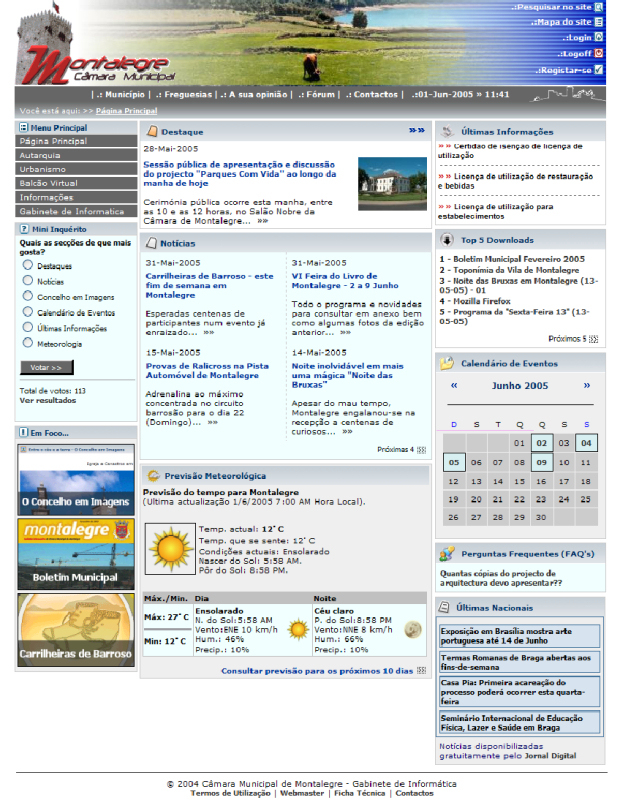Click Ficha Técnica footer link

[x=359, y=793]
